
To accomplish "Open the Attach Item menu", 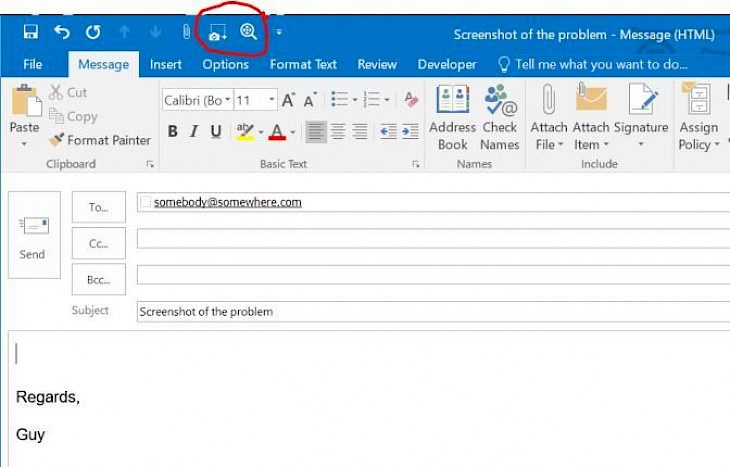I will [x=591, y=118].
